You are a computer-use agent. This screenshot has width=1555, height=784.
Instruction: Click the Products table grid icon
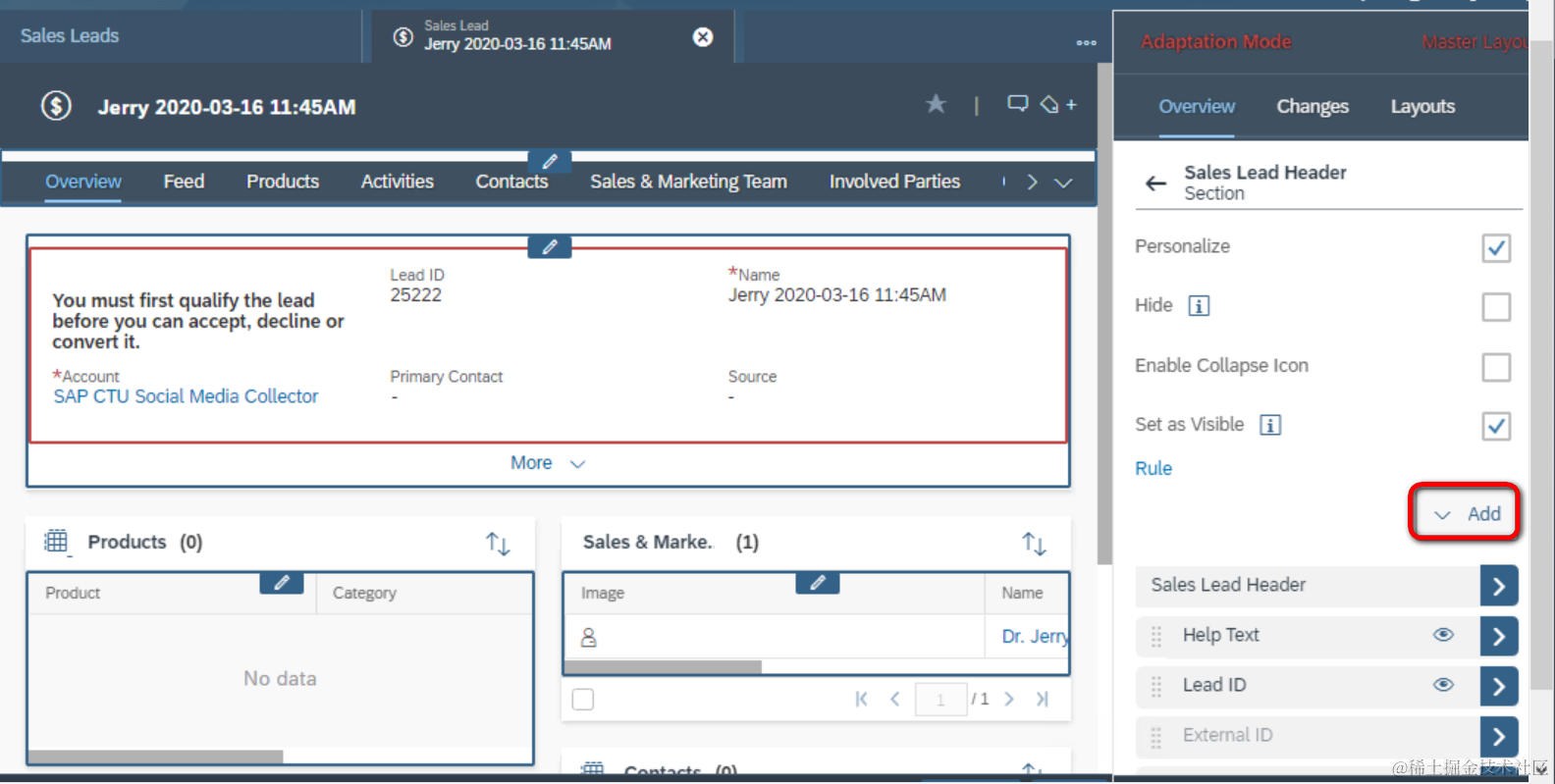[56, 541]
